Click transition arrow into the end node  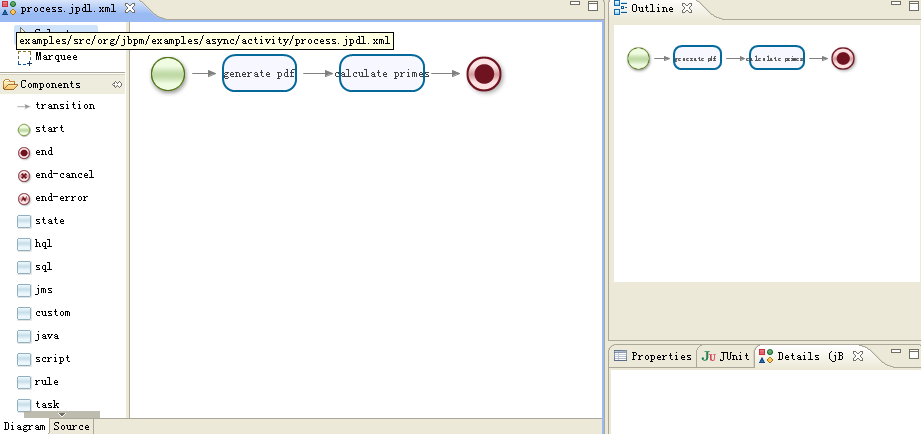445,73
